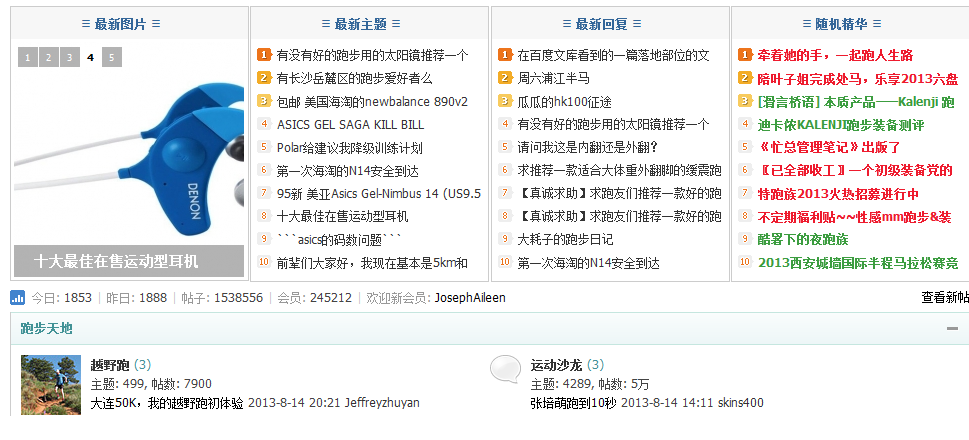Show slide 1 in the latest images slider
The height and width of the screenshot is (440, 969).
click(x=28, y=57)
